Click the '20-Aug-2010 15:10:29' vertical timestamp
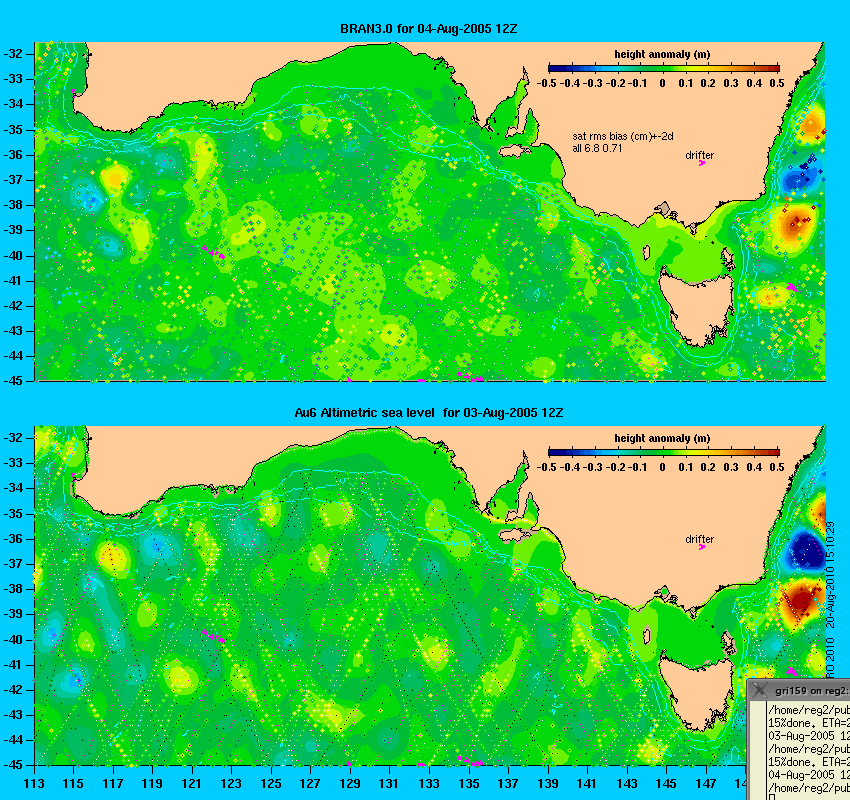850x800 pixels. (830, 575)
